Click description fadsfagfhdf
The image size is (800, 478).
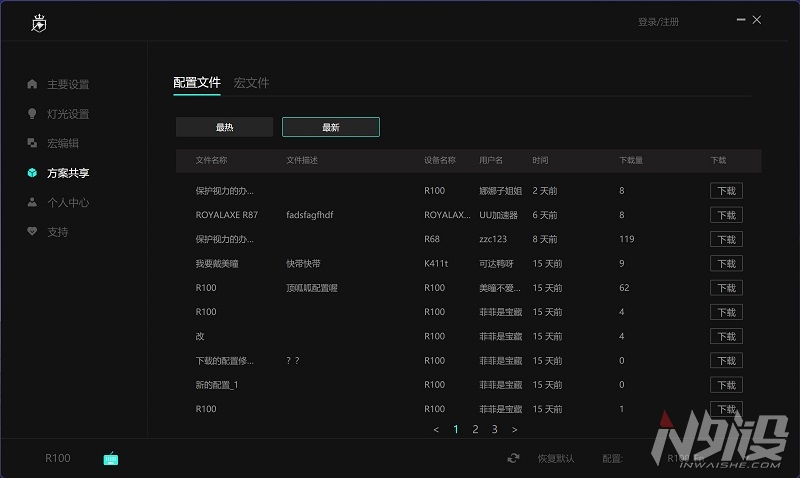(x=310, y=215)
